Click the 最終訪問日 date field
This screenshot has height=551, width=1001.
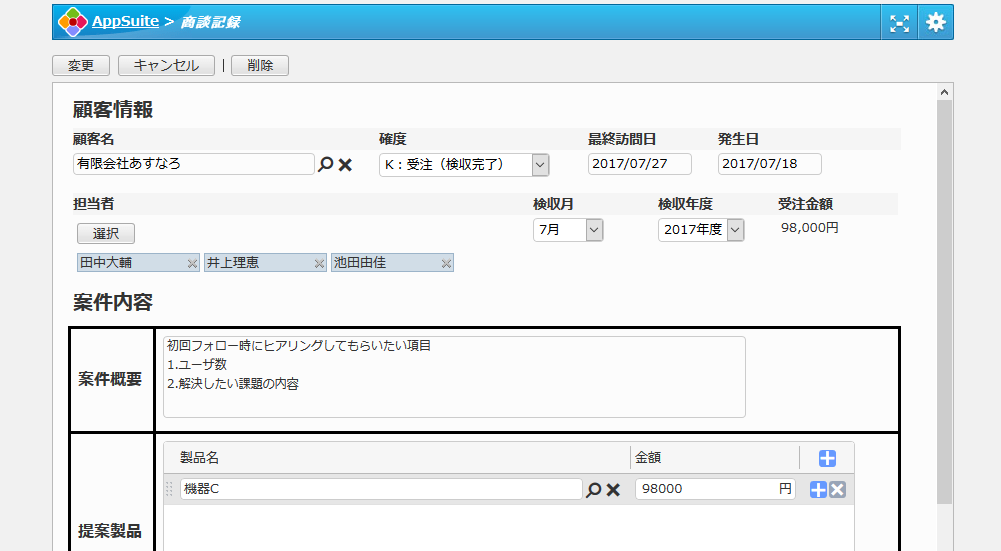[x=640, y=164]
